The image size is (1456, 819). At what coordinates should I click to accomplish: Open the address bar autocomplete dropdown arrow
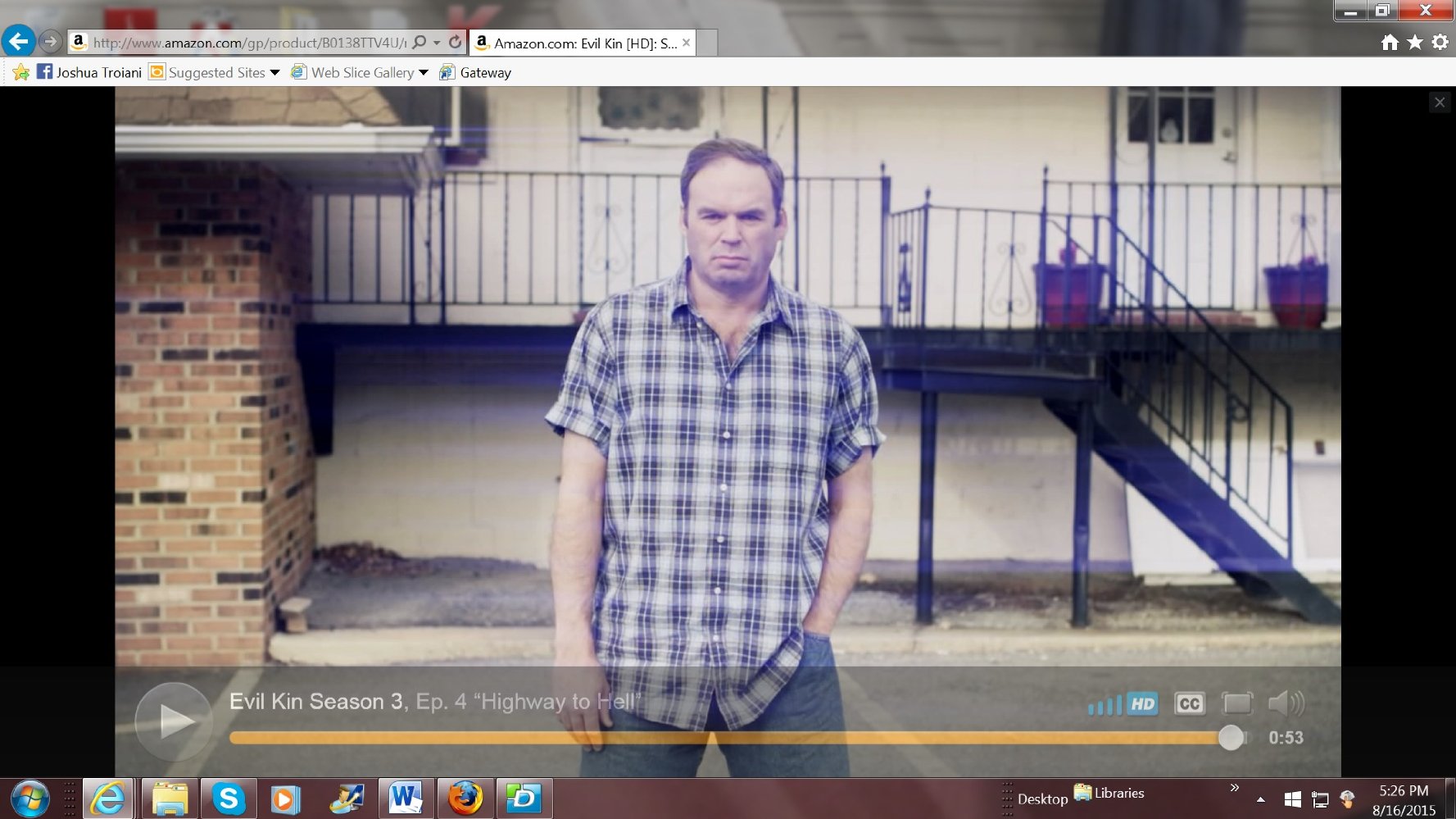click(x=437, y=43)
